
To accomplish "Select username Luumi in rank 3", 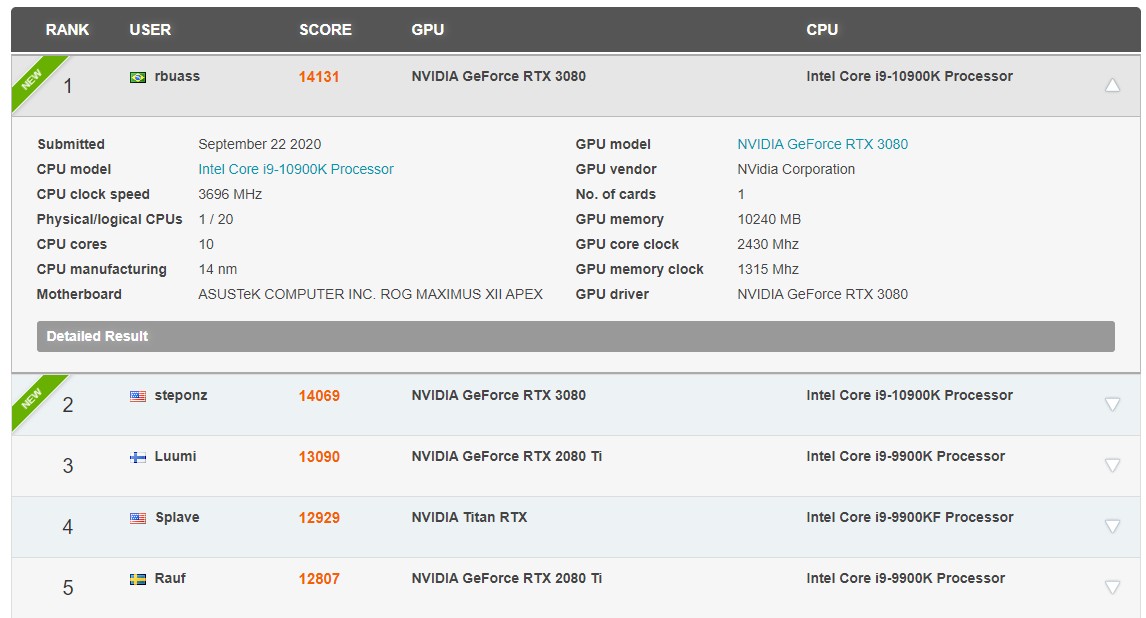I will coord(175,457).
